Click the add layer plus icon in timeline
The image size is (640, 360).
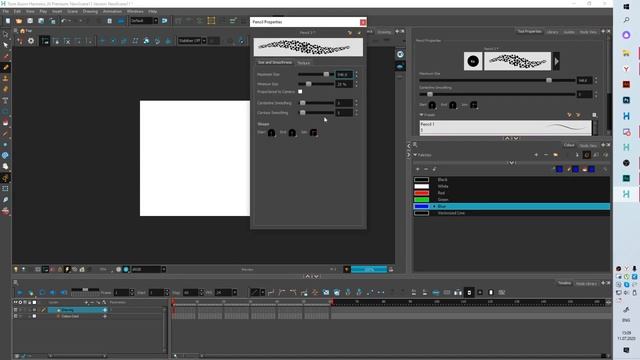click(86, 302)
